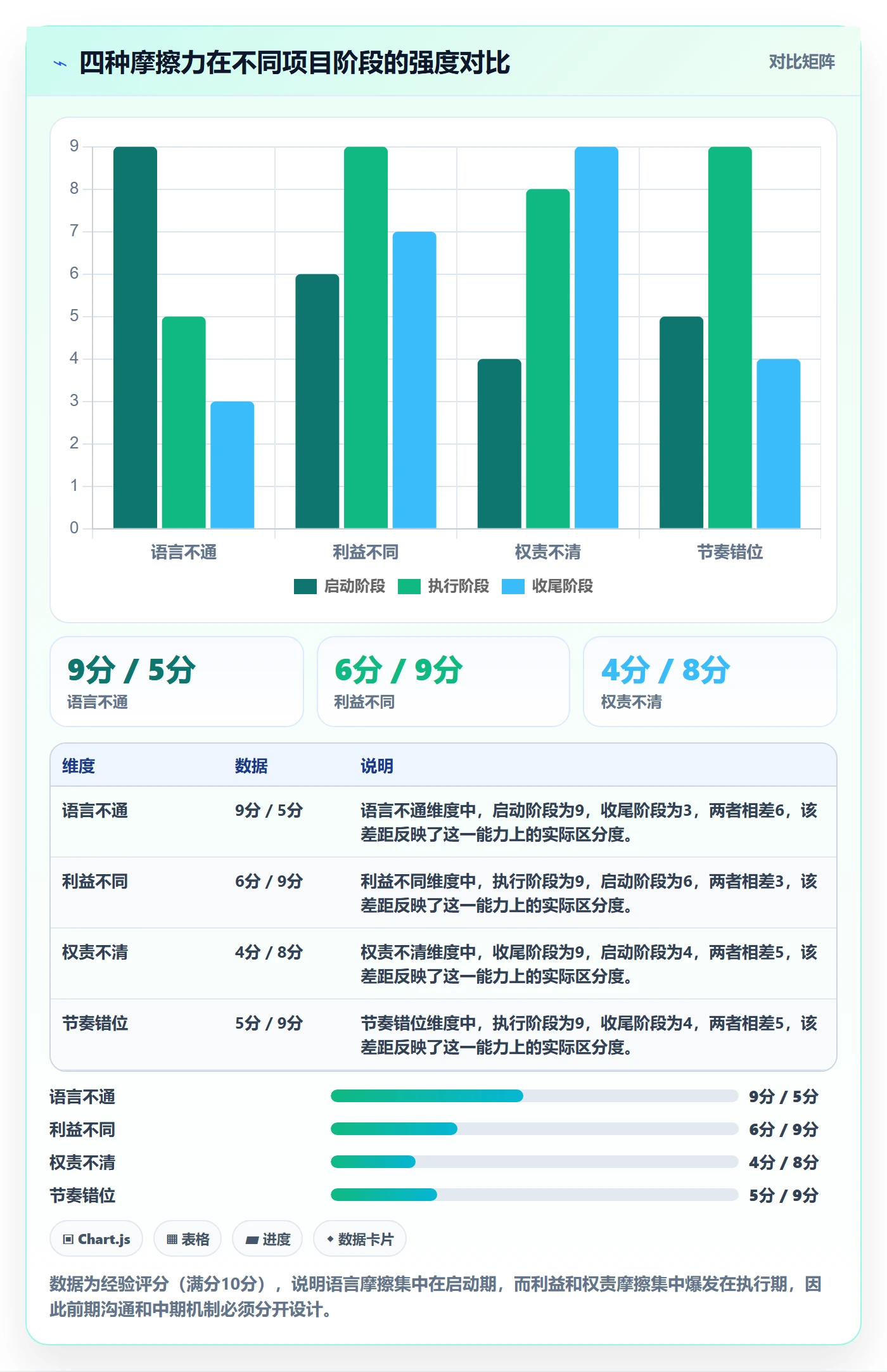Click the 5分 / 9分 value in the table
The image size is (887, 1372).
click(269, 1024)
